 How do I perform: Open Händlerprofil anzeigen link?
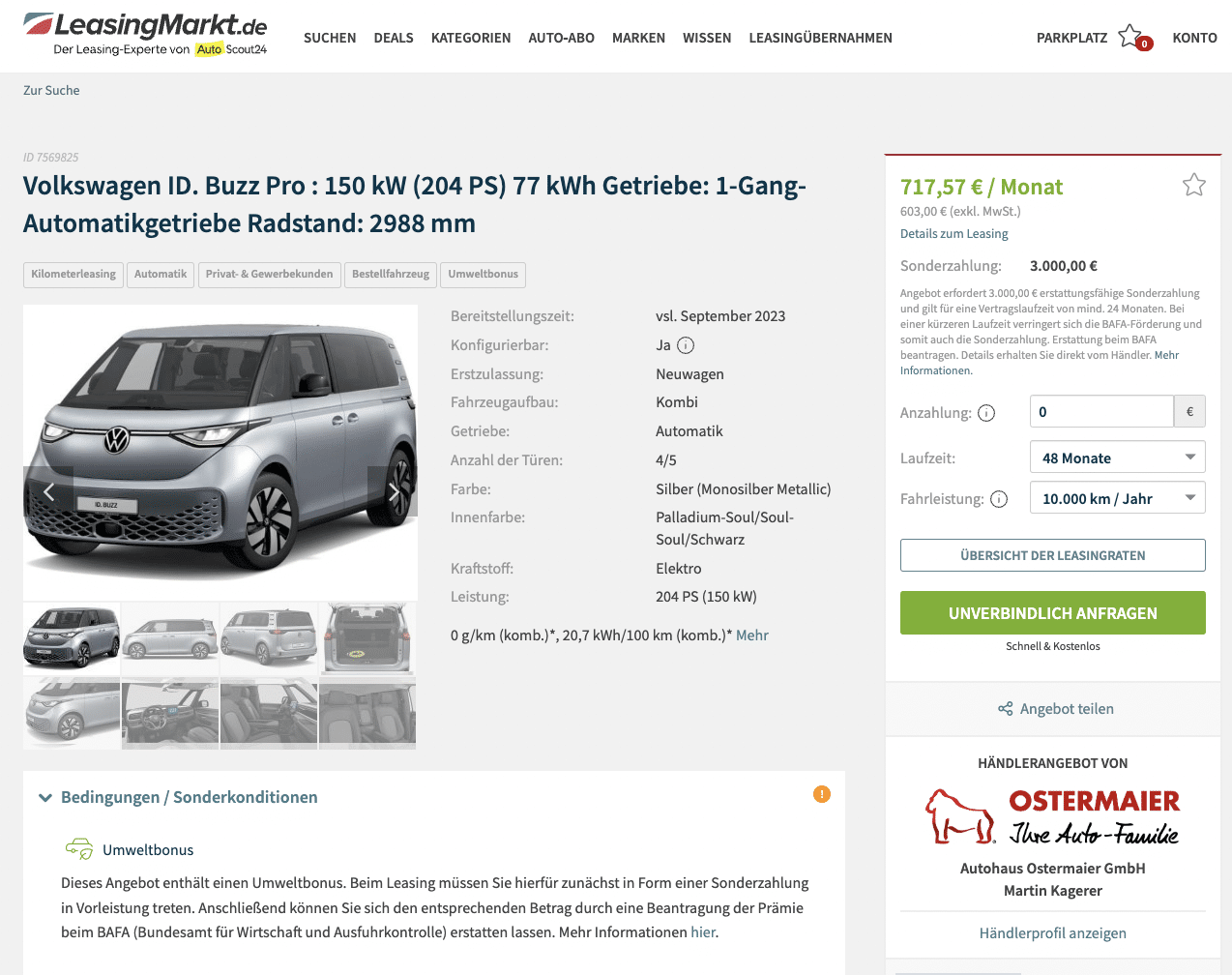click(x=1053, y=933)
